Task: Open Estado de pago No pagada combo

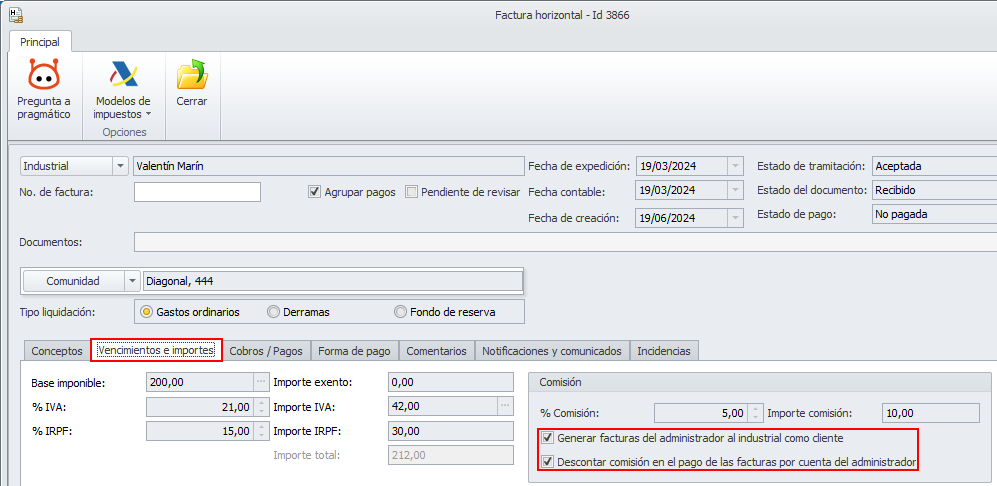Action: 935,214
